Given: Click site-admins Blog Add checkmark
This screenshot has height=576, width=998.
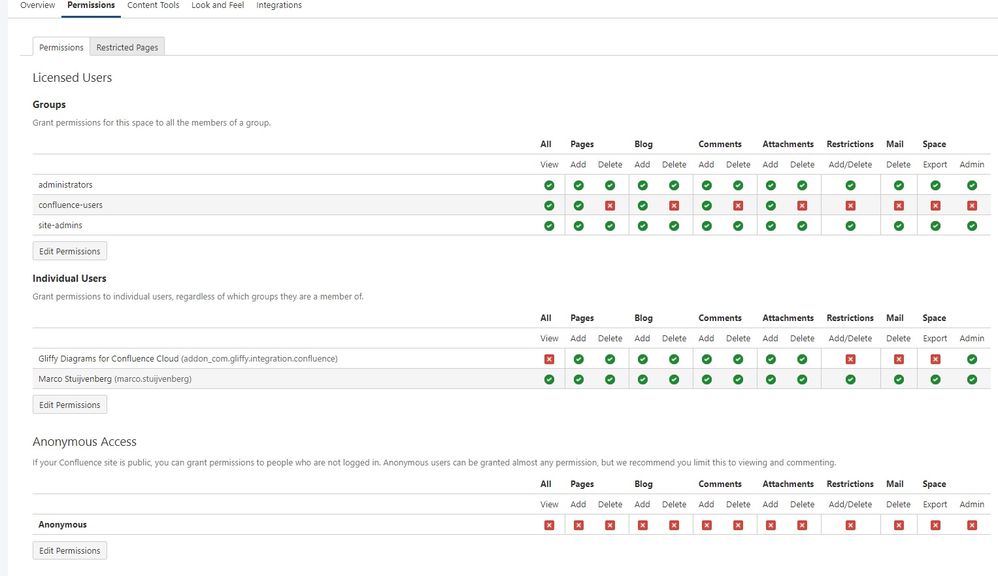Looking at the screenshot, I should coord(642,226).
